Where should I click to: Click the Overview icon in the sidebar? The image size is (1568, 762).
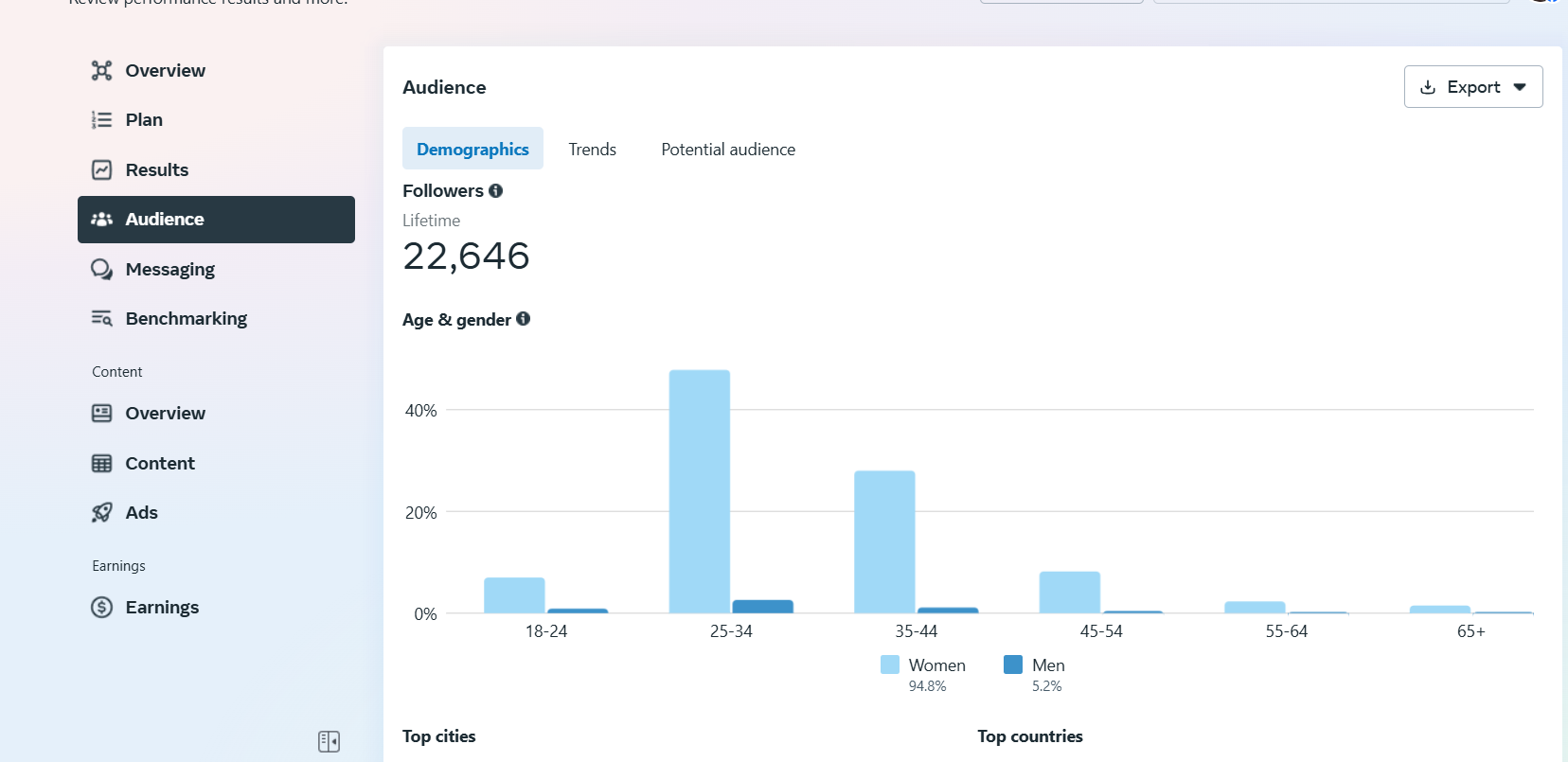coord(101,71)
